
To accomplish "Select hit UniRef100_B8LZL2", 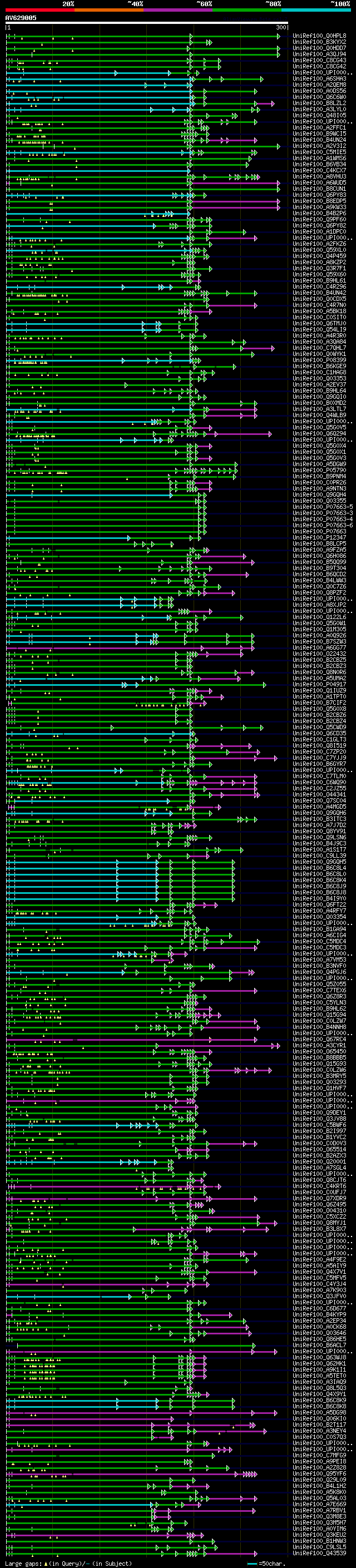I will click(x=319, y=103).
